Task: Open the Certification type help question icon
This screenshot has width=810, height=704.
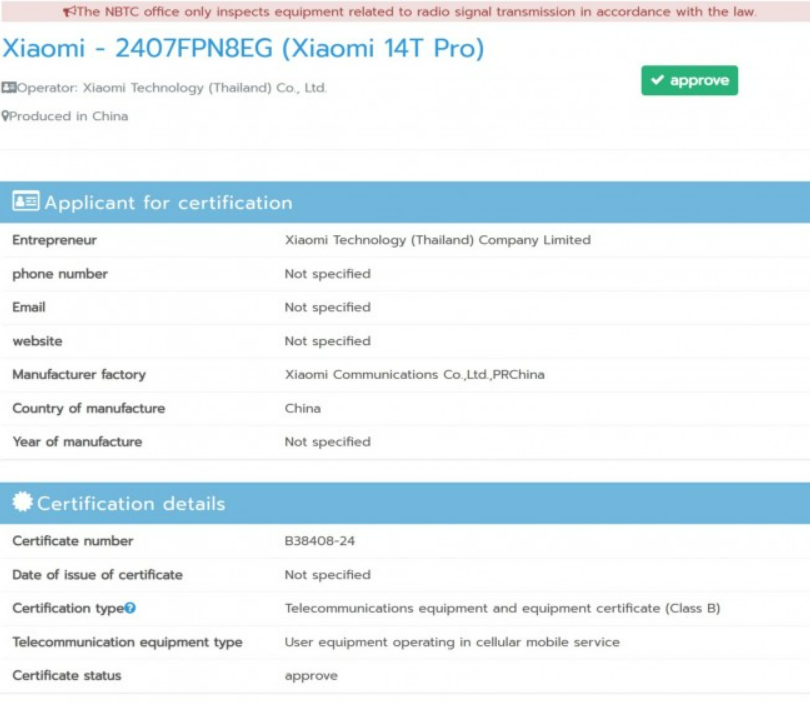Action: tap(130, 608)
